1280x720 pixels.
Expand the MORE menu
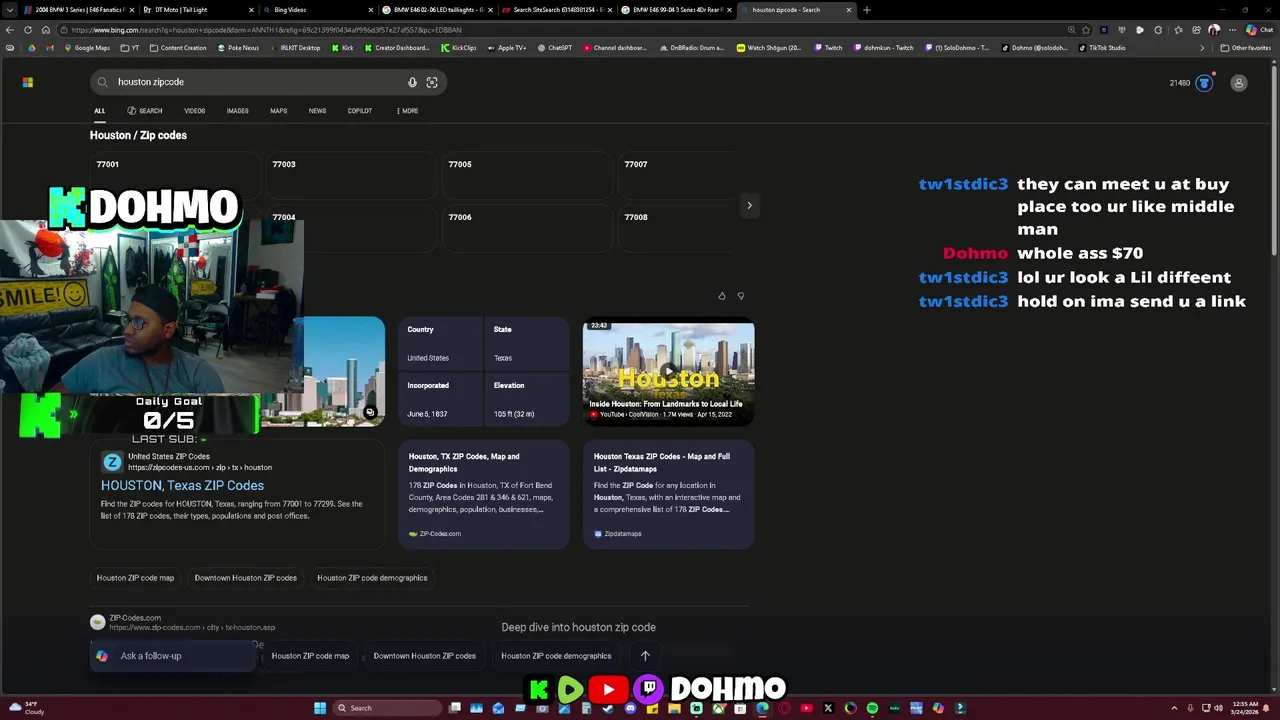(x=407, y=111)
